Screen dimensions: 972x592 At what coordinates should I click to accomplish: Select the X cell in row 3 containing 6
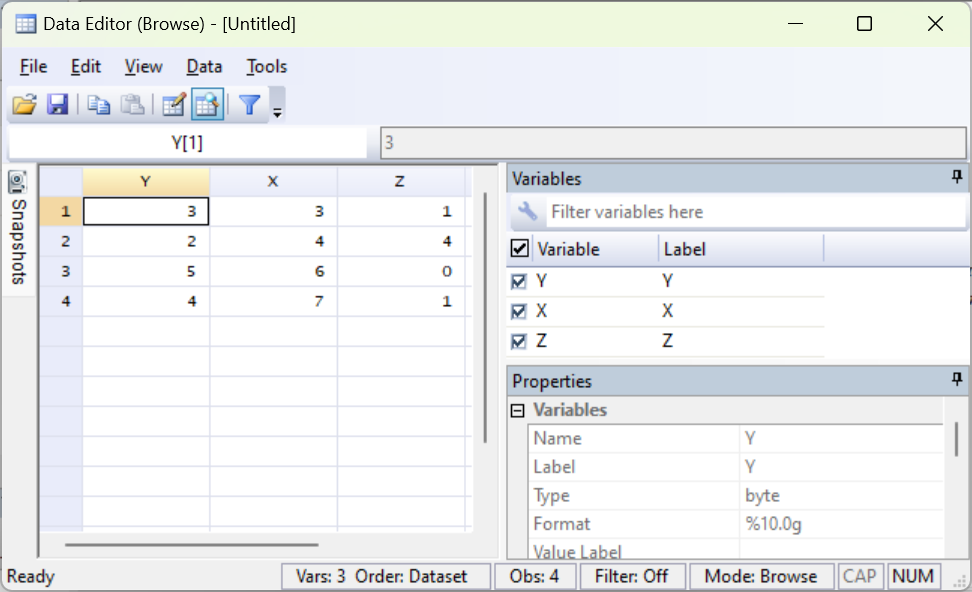[x=273, y=271]
